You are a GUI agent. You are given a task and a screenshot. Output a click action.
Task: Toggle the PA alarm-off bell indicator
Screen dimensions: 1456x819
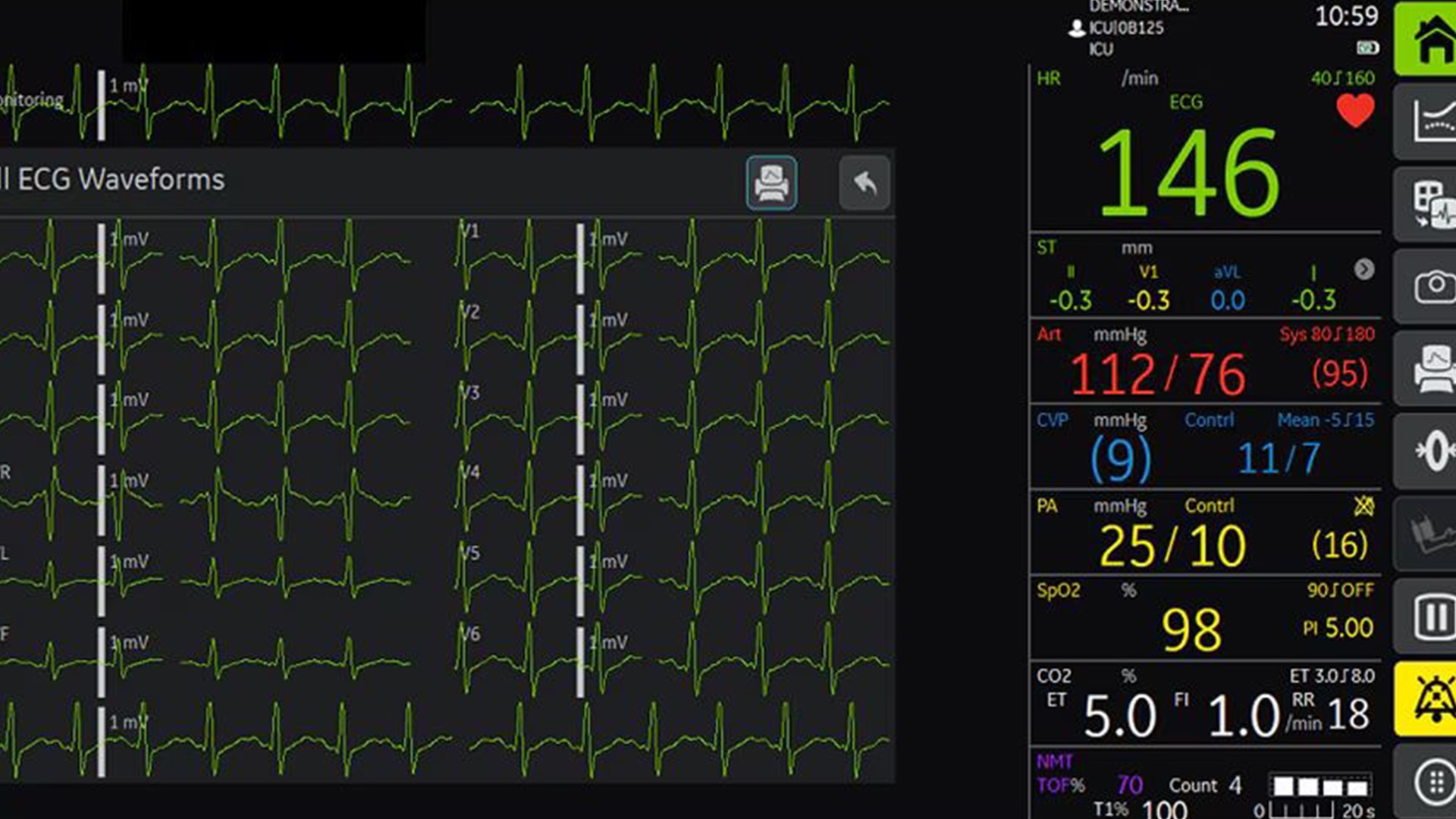click(x=1363, y=506)
